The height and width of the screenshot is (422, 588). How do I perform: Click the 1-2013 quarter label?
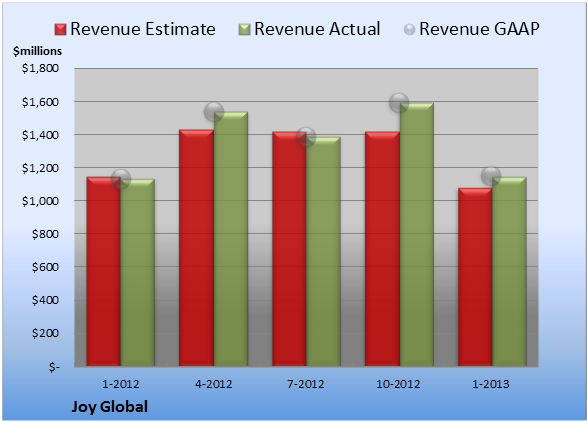click(x=491, y=384)
